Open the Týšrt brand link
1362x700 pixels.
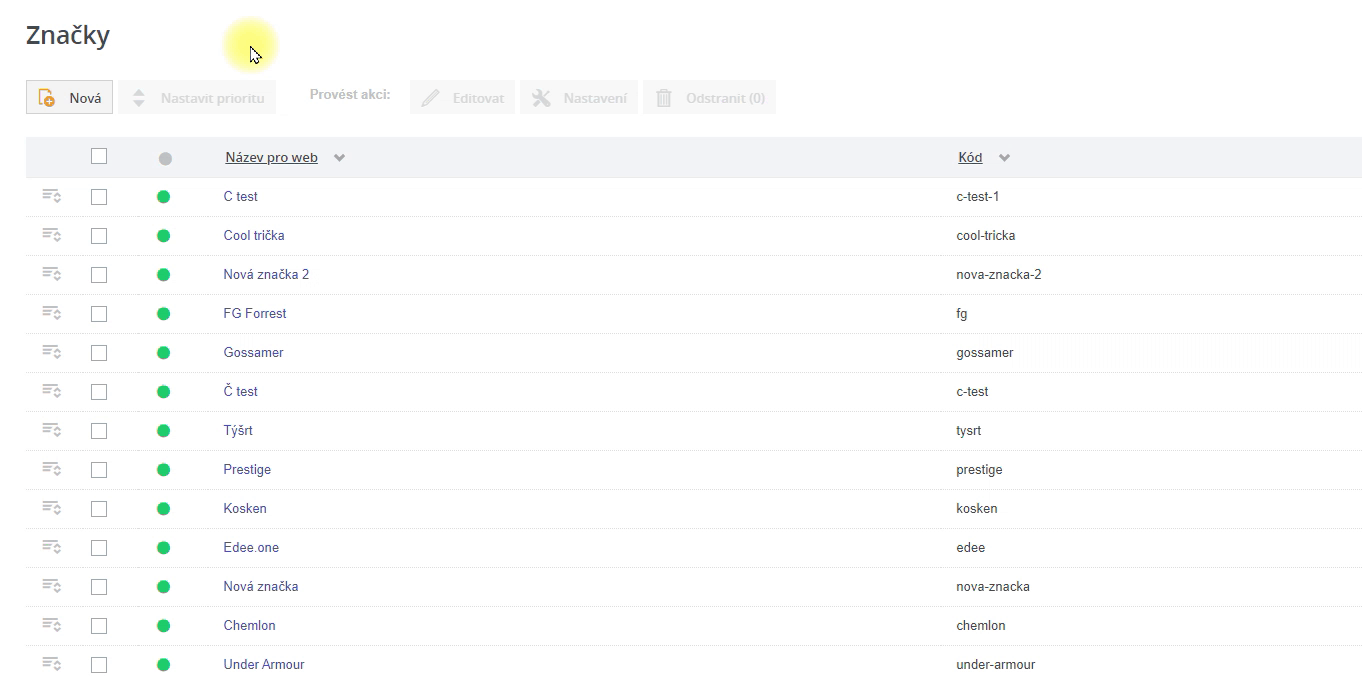coord(238,430)
